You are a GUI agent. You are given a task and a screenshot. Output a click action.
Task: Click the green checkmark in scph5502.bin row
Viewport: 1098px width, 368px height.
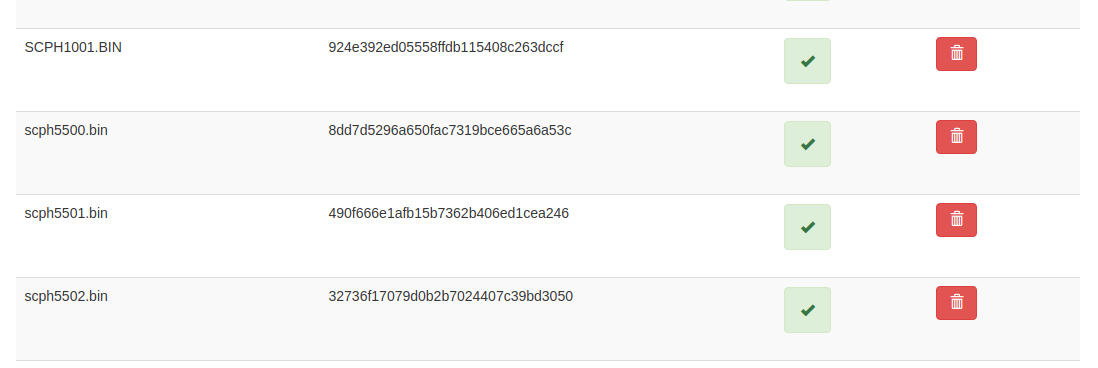807,310
